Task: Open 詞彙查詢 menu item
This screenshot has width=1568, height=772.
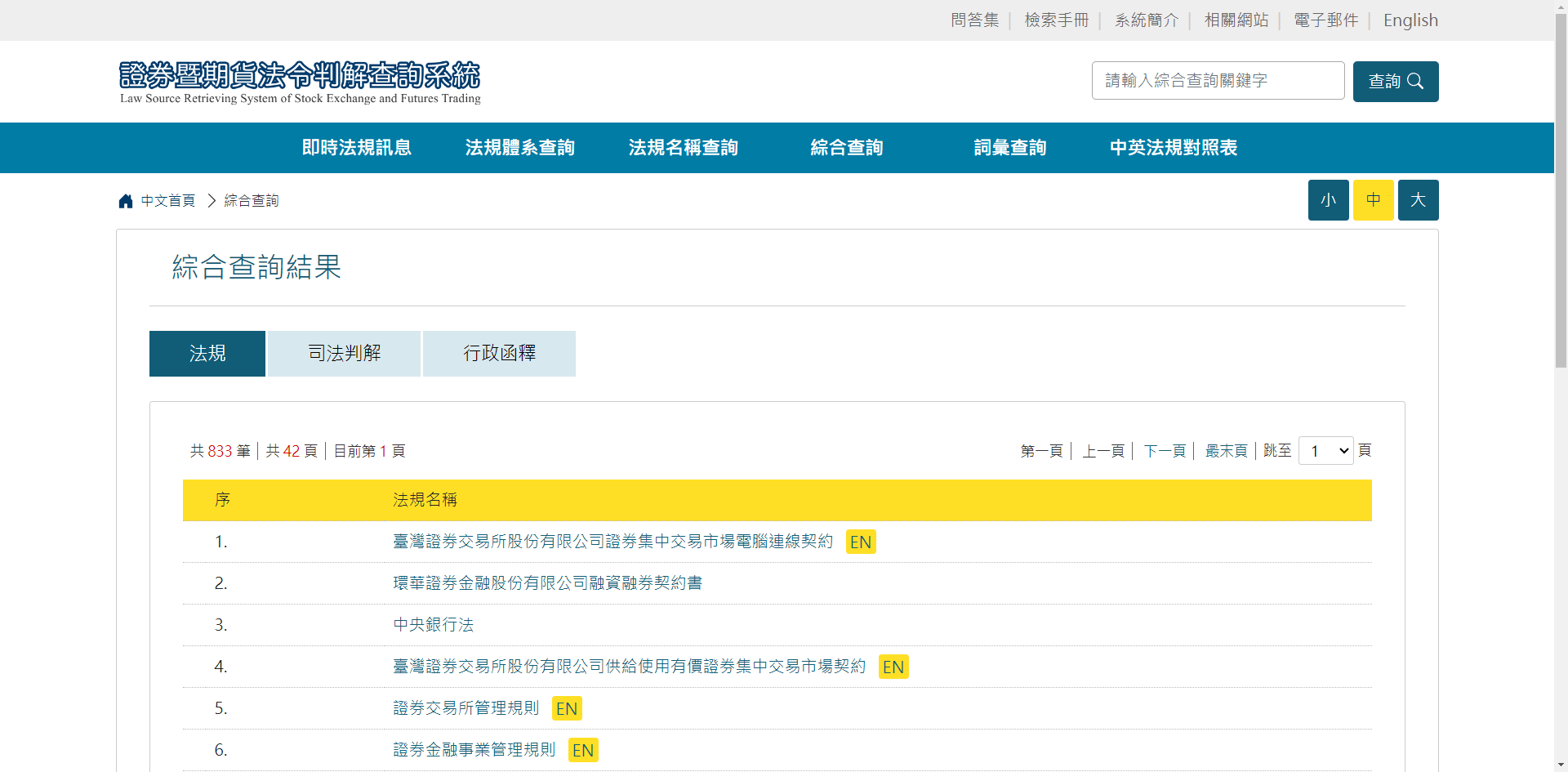Action: pyautogui.click(x=1010, y=148)
